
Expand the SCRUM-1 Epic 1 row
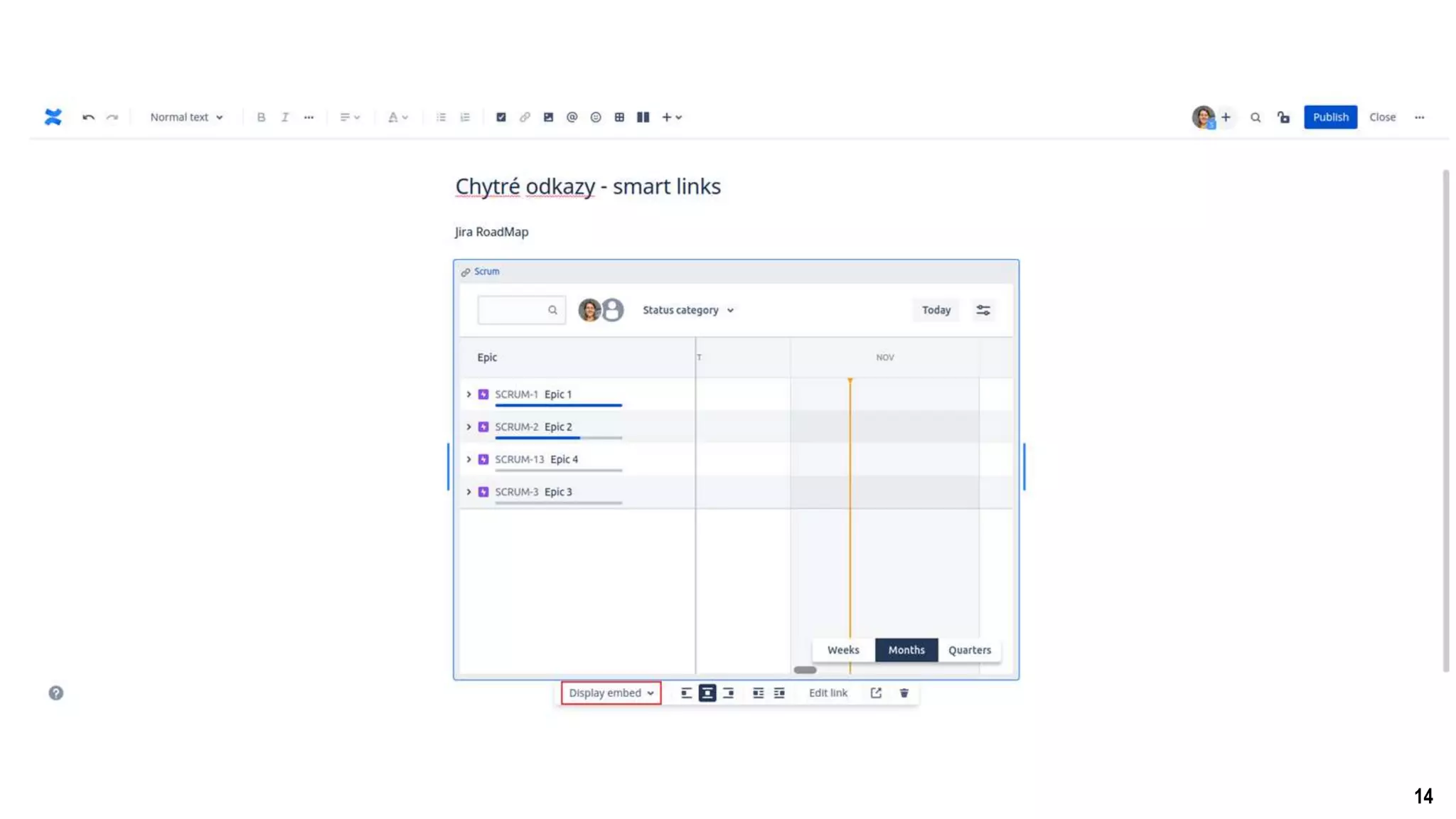pos(469,395)
